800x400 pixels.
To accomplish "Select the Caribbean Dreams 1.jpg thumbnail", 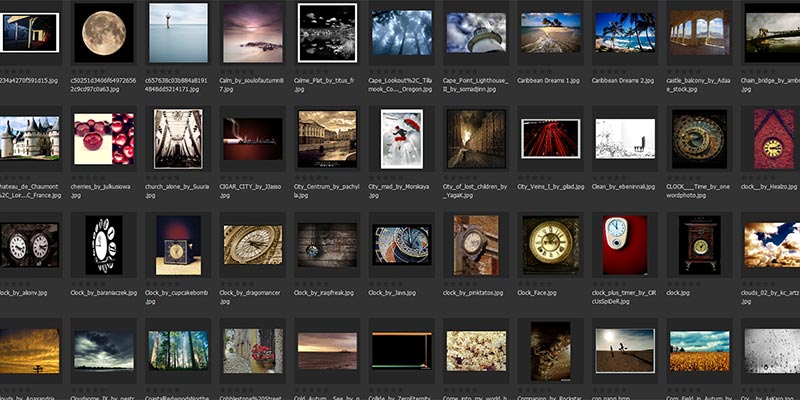I will (551, 33).
